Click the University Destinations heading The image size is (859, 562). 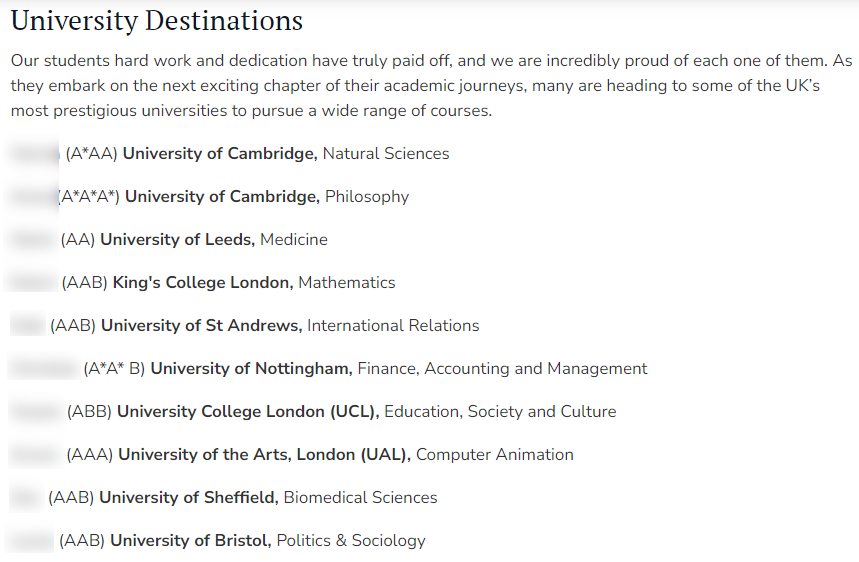(x=157, y=21)
